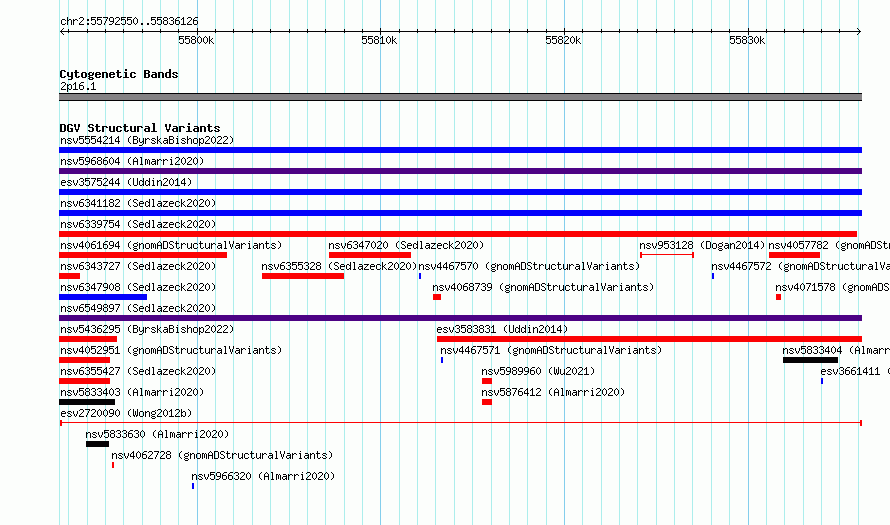Click the nsv4057782 variant label
The width and height of the screenshot is (890, 525).
point(829,245)
